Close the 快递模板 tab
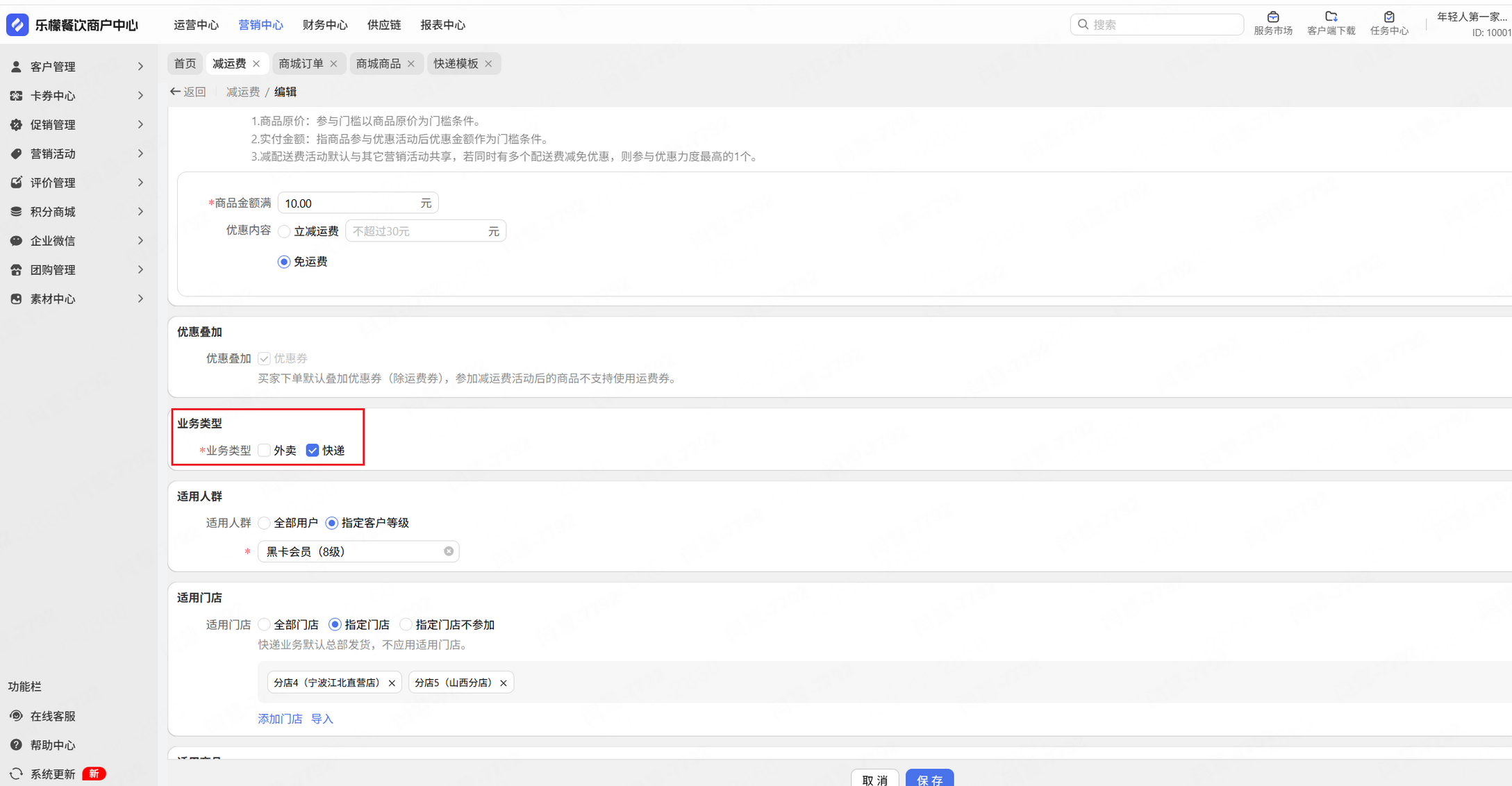Image resolution: width=1512 pixels, height=786 pixels. pos(489,64)
